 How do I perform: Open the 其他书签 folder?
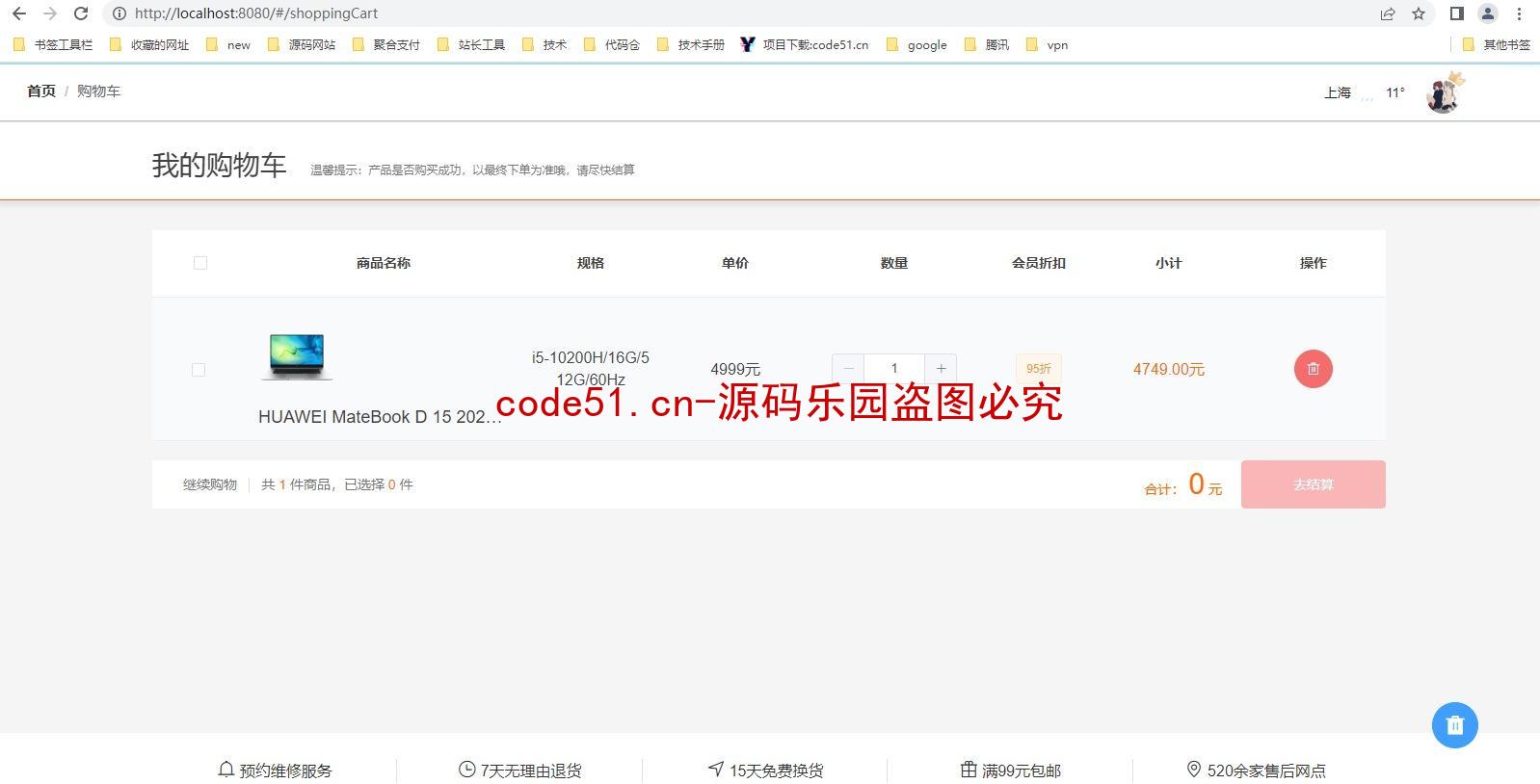[x=1497, y=44]
